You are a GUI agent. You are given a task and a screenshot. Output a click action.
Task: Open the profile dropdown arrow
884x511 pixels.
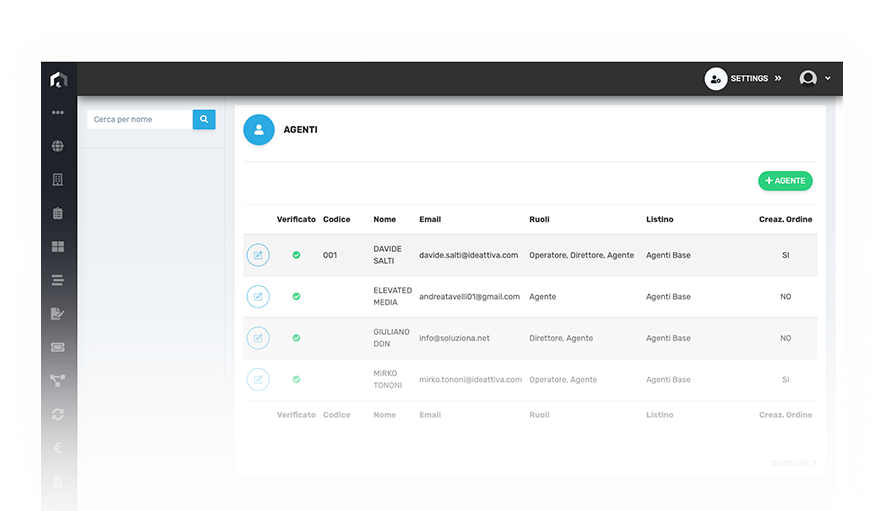828,78
